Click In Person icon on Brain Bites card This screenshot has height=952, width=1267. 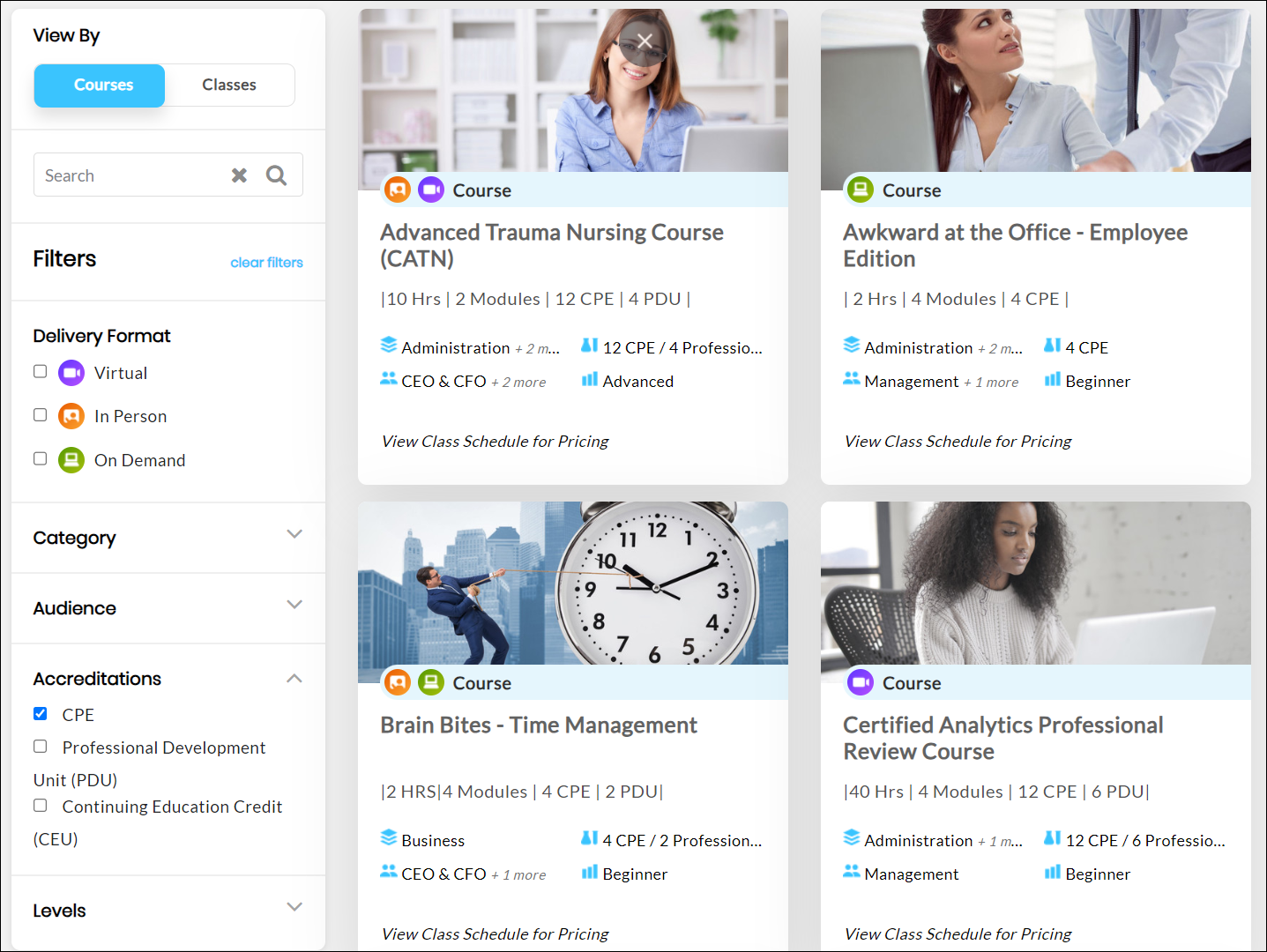pos(398,682)
